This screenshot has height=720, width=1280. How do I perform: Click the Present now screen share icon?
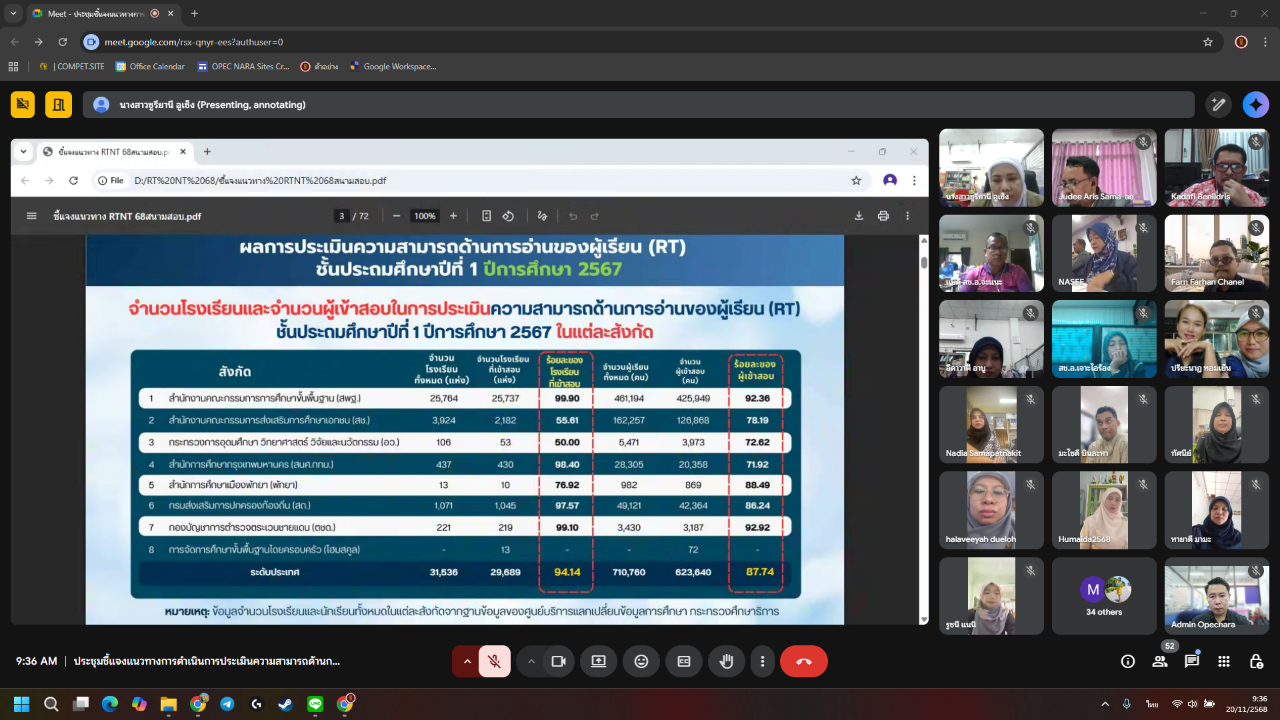tap(598, 661)
